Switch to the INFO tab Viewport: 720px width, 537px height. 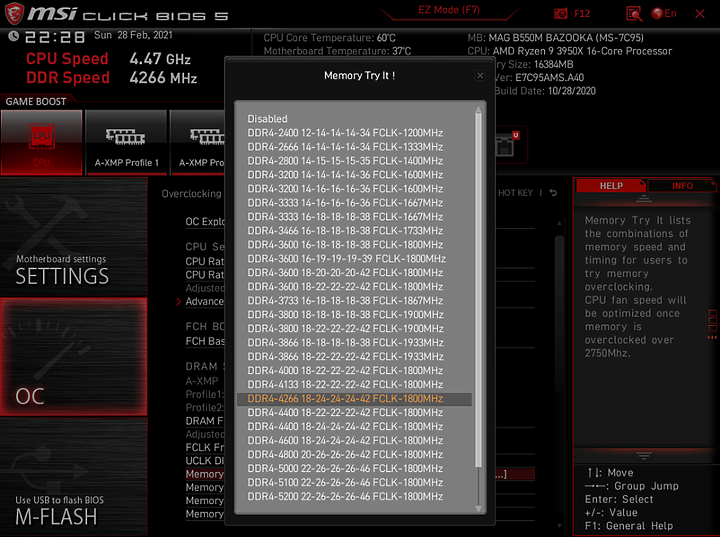coord(682,186)
